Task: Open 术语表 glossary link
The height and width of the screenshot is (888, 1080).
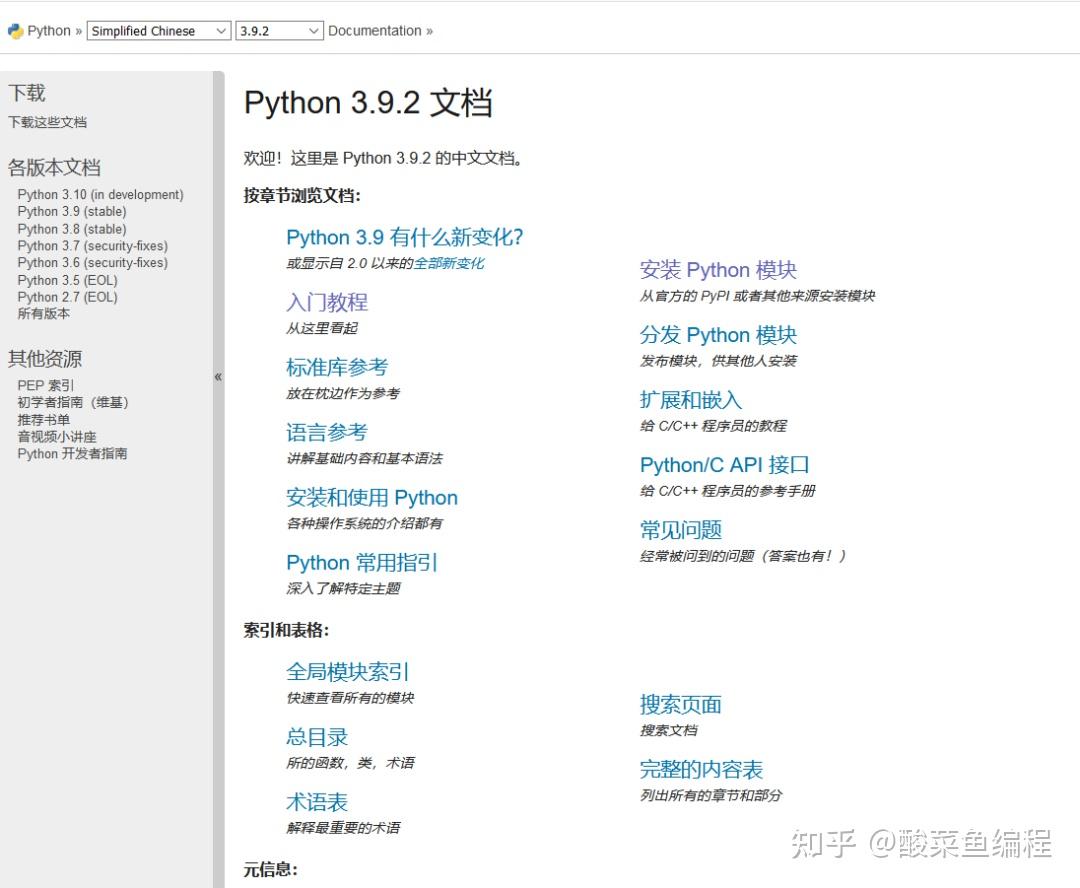Action: coord(317,802)
